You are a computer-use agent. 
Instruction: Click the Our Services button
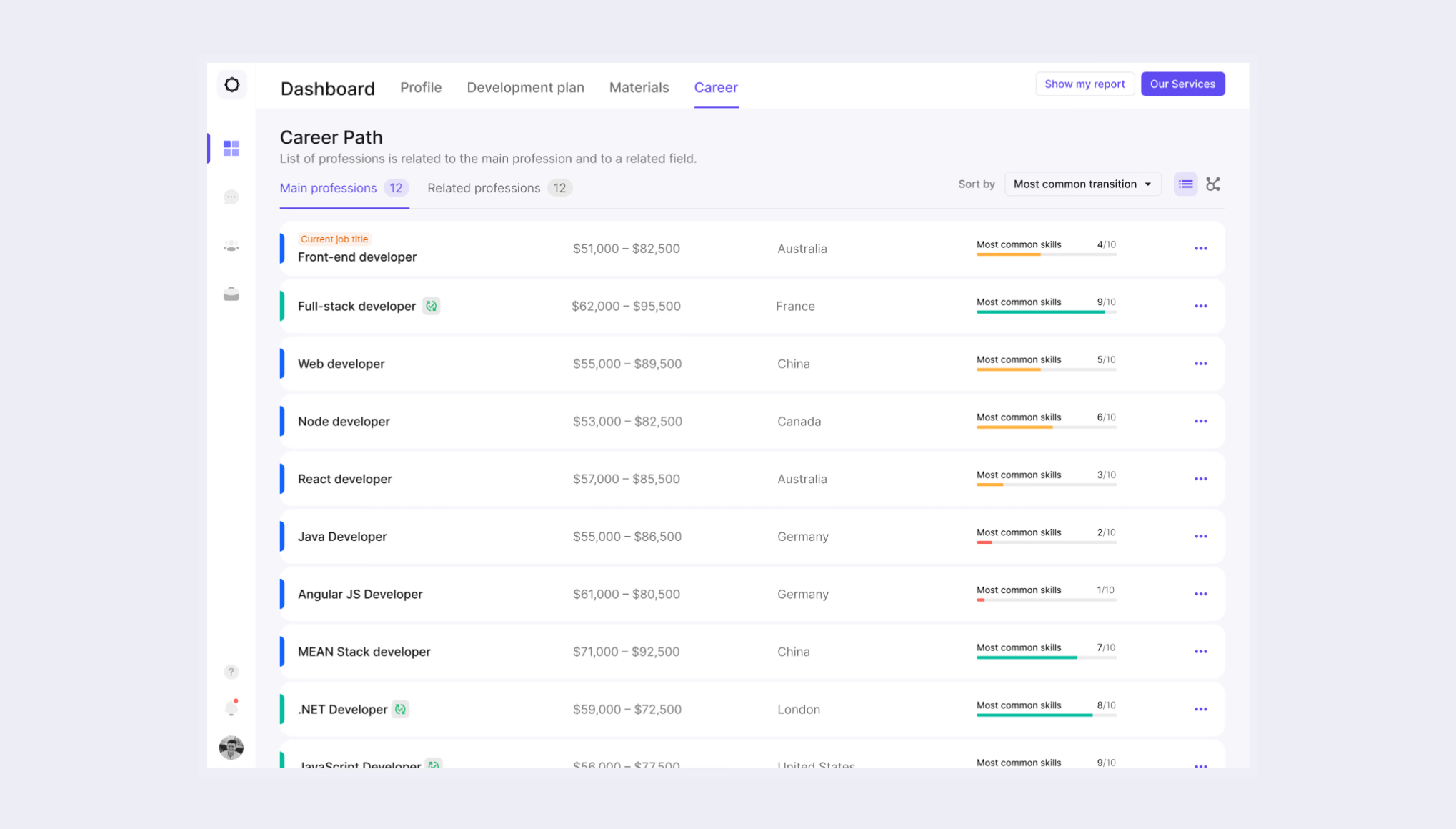(1182, 84)
